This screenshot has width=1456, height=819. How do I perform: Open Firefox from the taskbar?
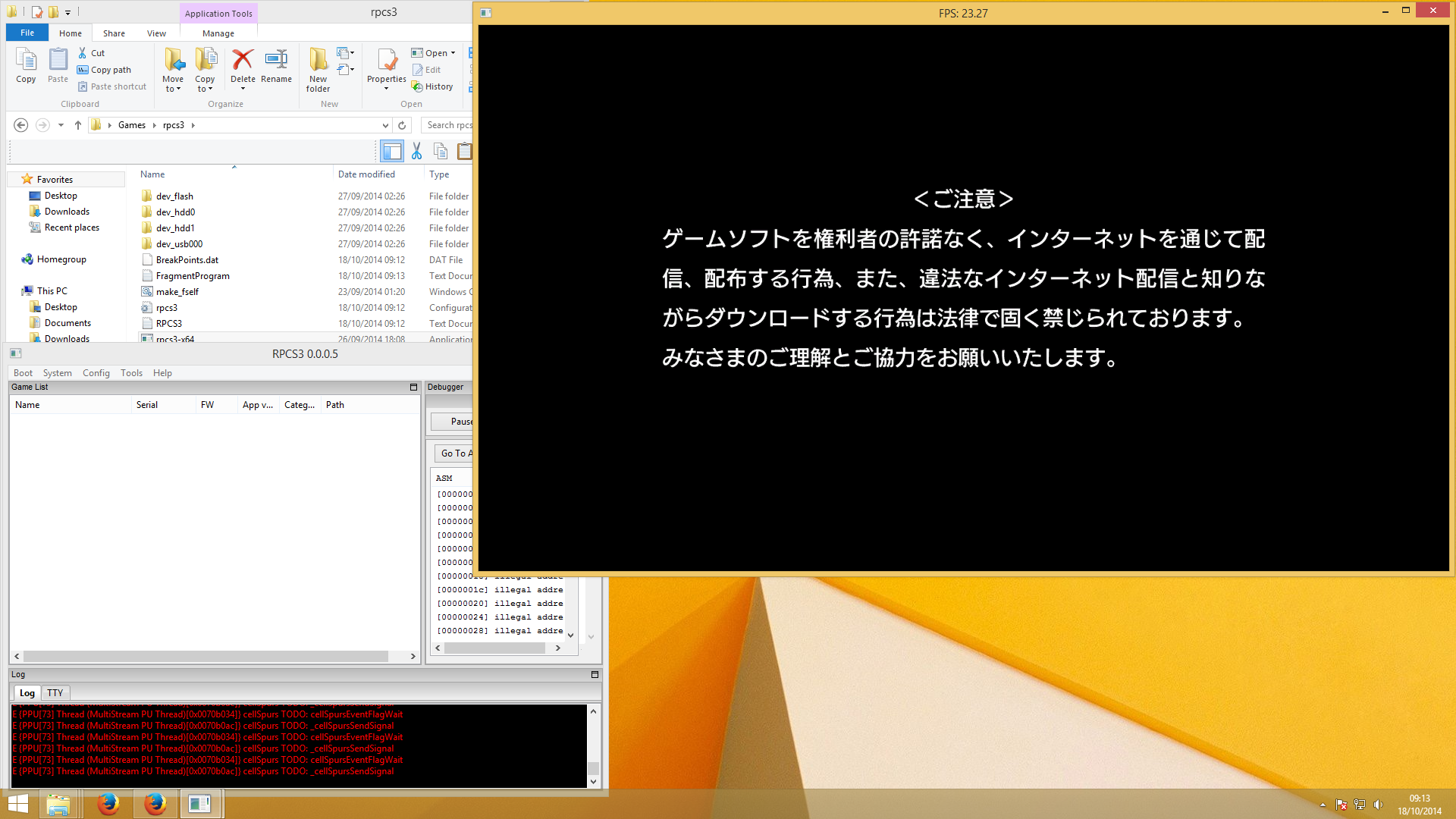[x=108, y=804]
